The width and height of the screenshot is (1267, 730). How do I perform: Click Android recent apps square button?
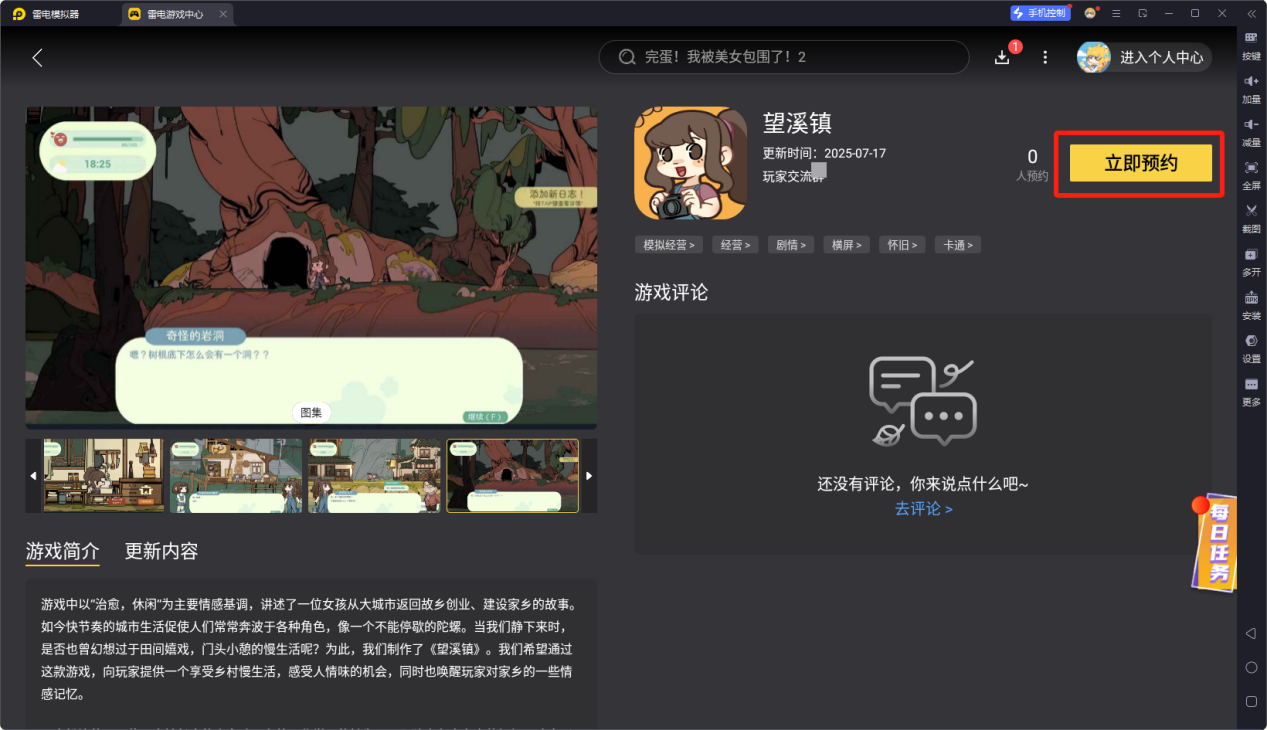click(1251, 702)
